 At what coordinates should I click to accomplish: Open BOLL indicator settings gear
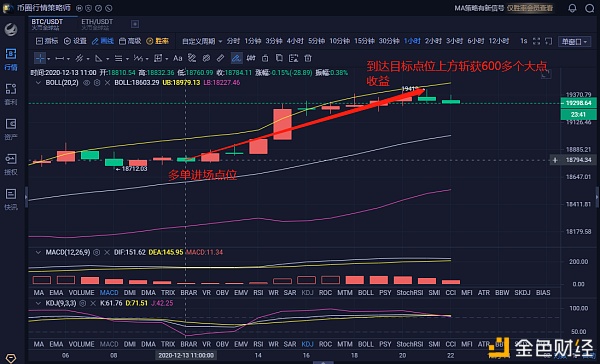click(97, 83)
